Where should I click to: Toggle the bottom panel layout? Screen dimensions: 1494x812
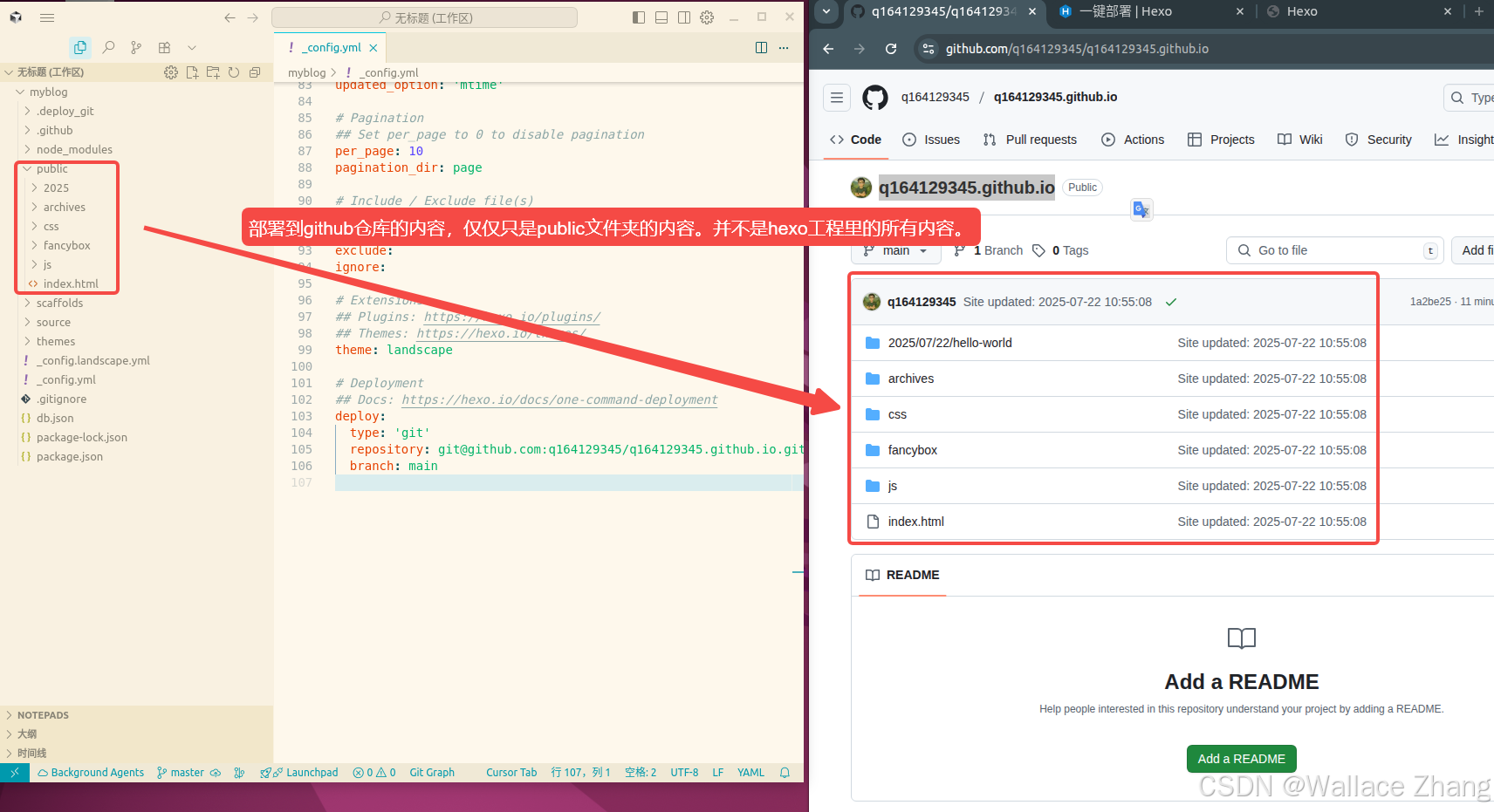coord(661,17)
